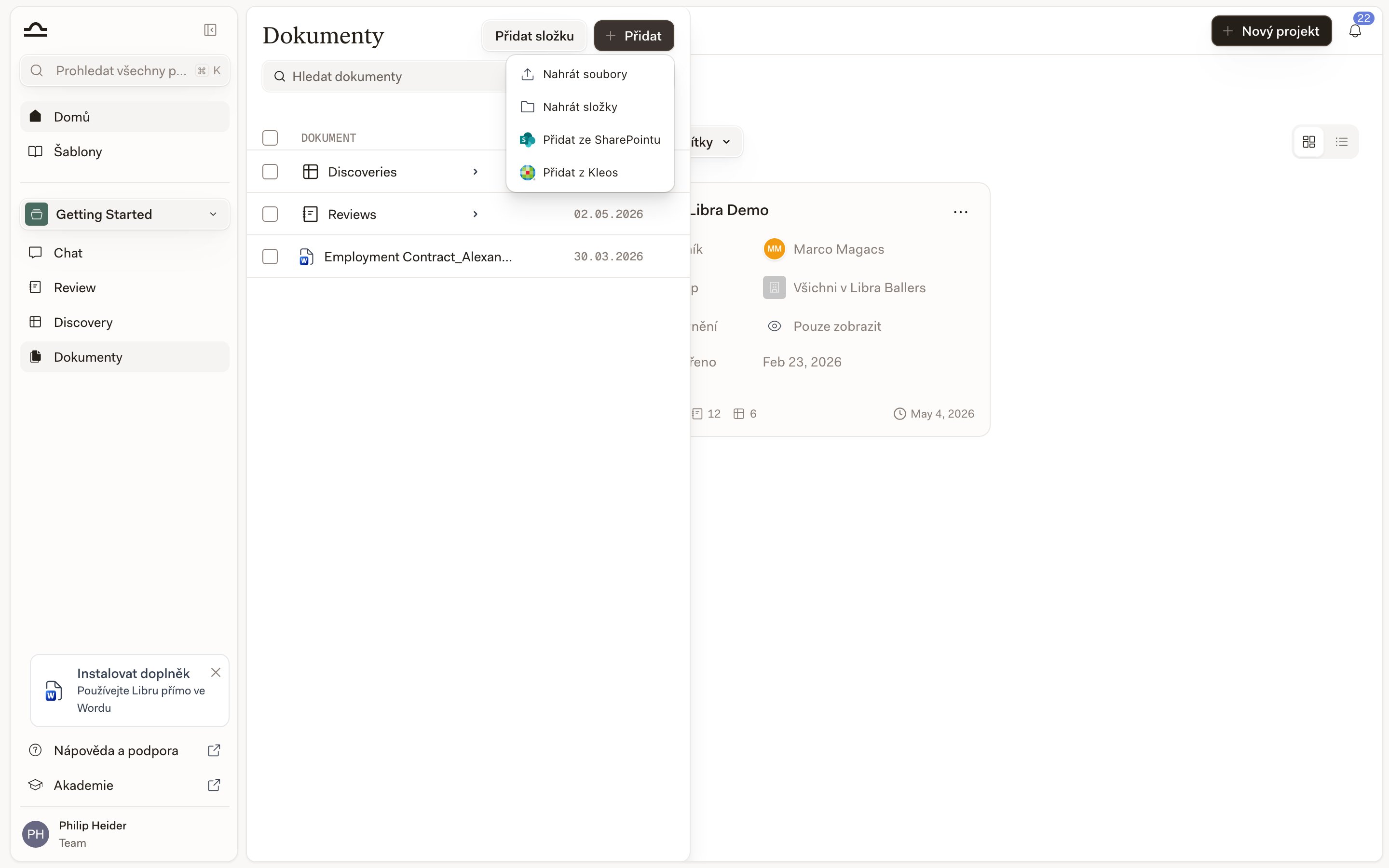Screen dimensions: 1389x868
Task: Select Dokumenty in sidebar
Action: point(124,357)
